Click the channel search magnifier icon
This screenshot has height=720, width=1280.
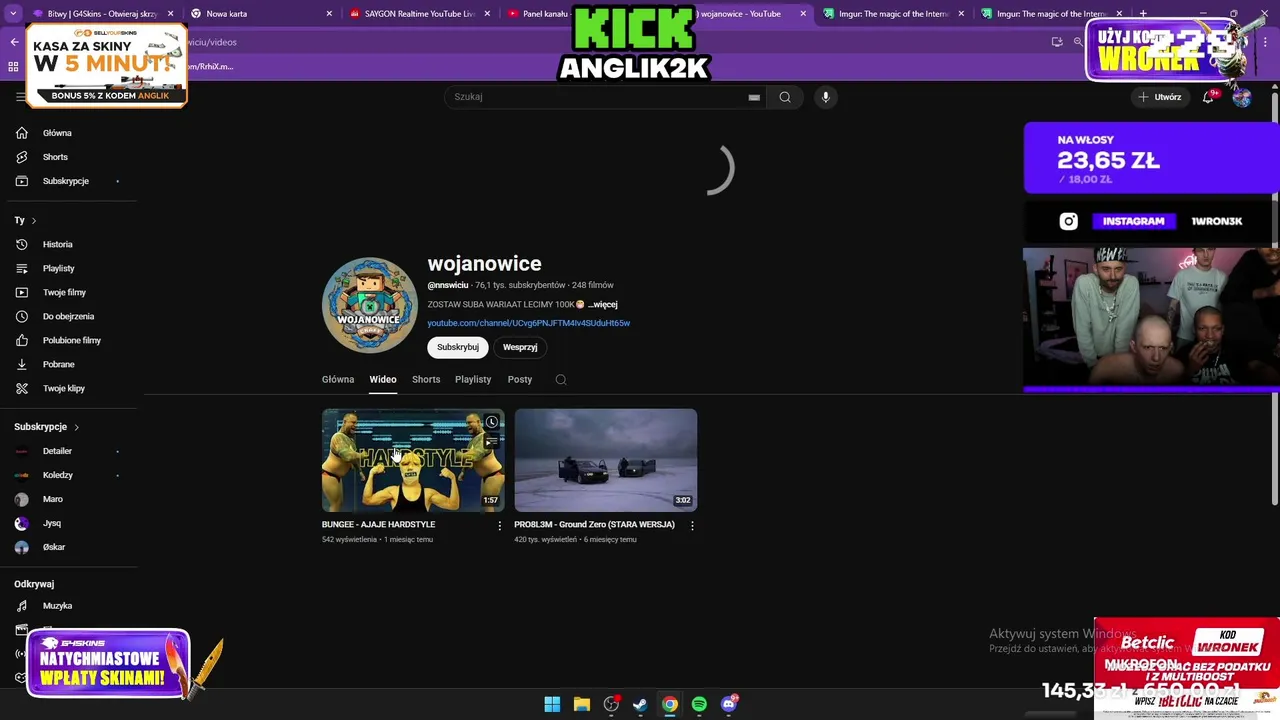(x=561, y=380)
